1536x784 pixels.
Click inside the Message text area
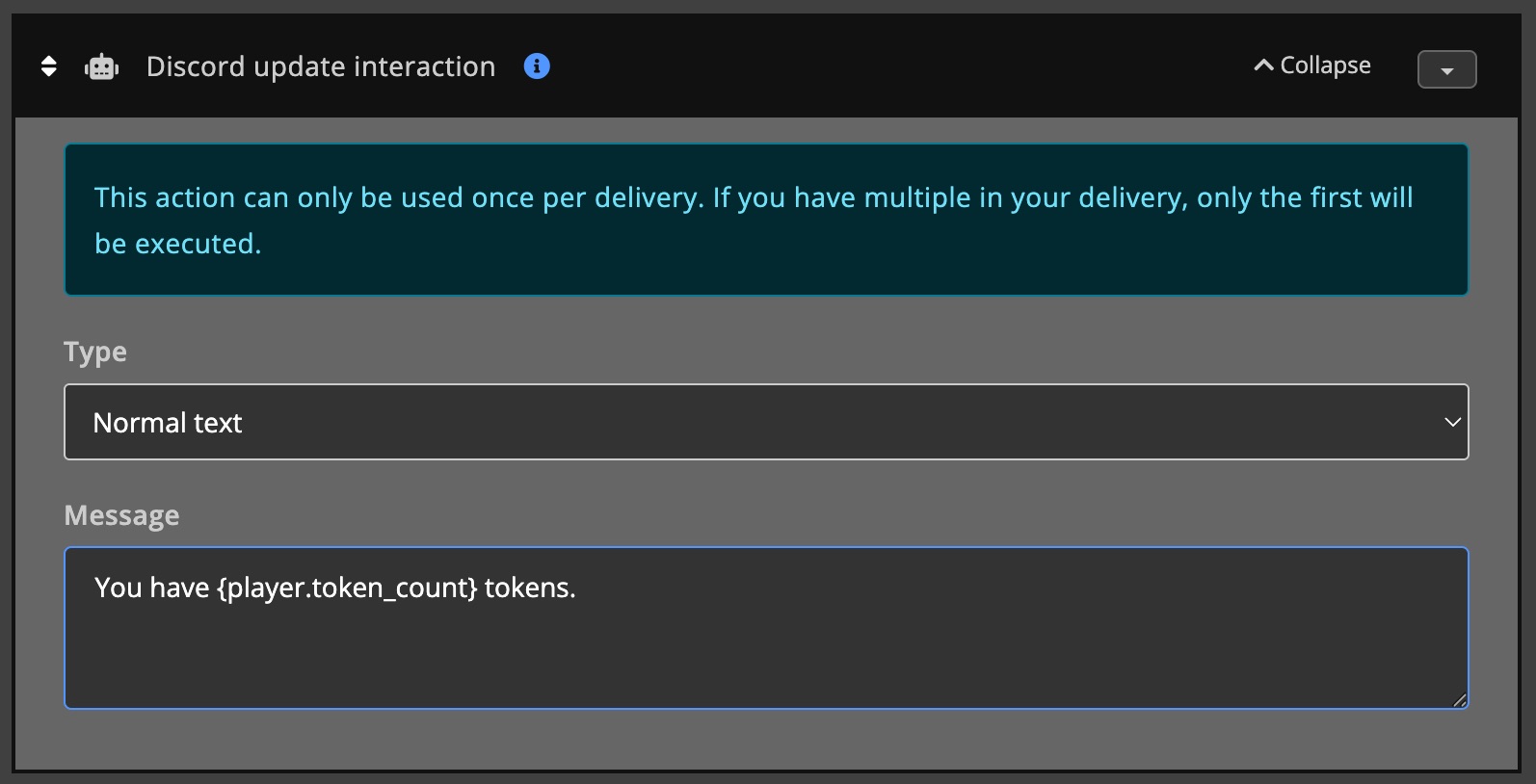pyautogui.click(x=765, y=628)
